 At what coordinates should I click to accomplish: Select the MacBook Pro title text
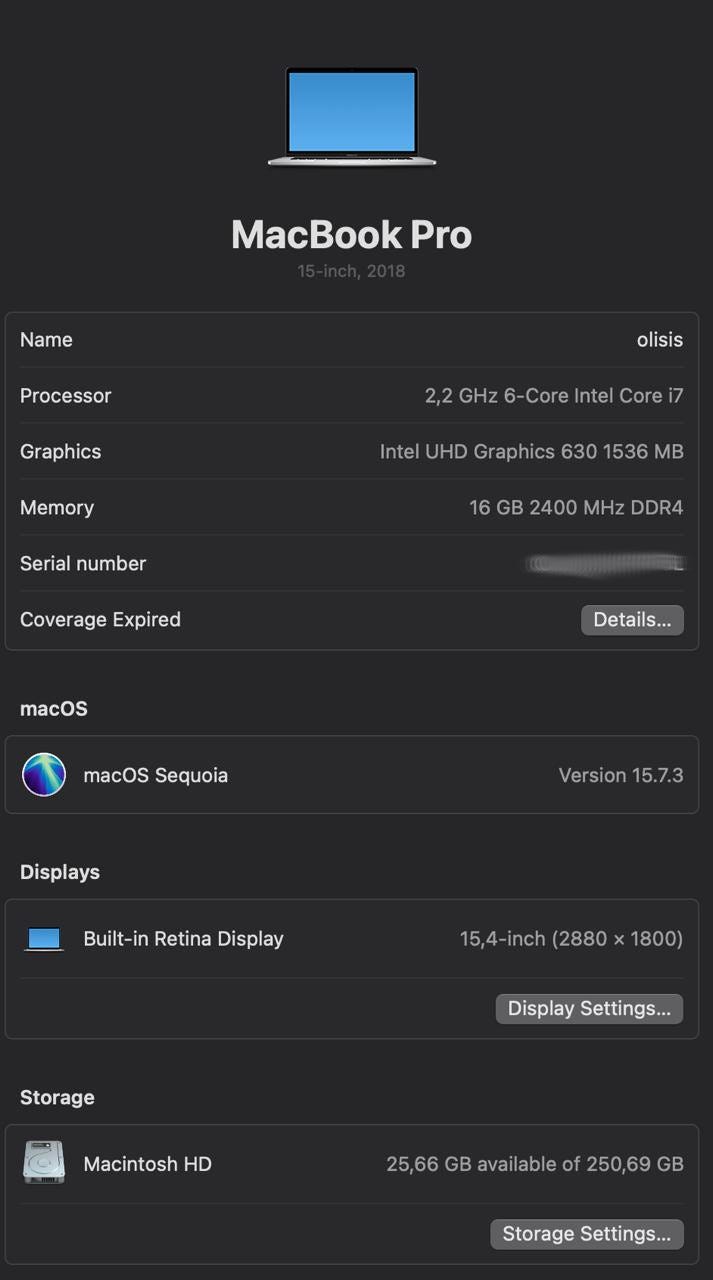tap(351, 235)
